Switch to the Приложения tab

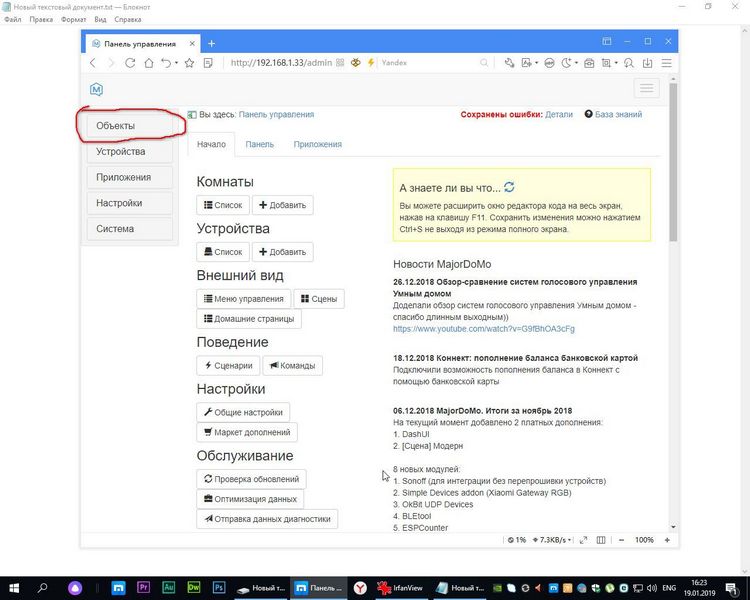pos(318,144)
